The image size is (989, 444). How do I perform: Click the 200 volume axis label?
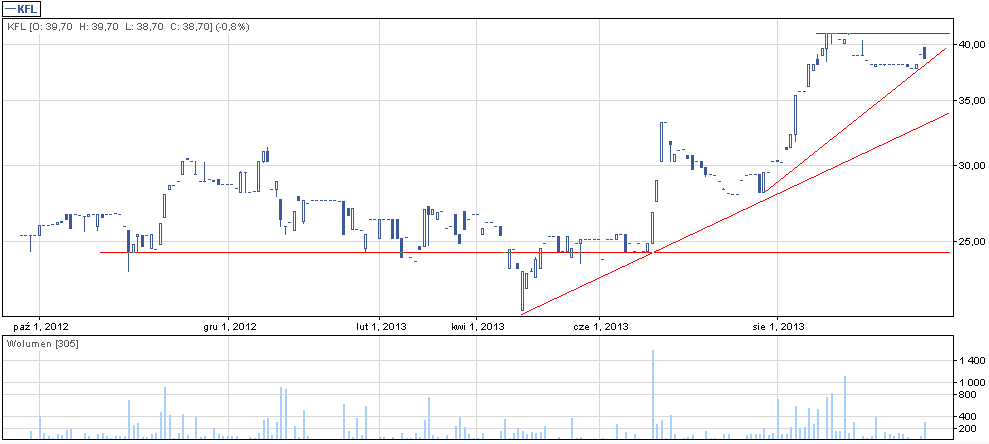coord(968,429)
